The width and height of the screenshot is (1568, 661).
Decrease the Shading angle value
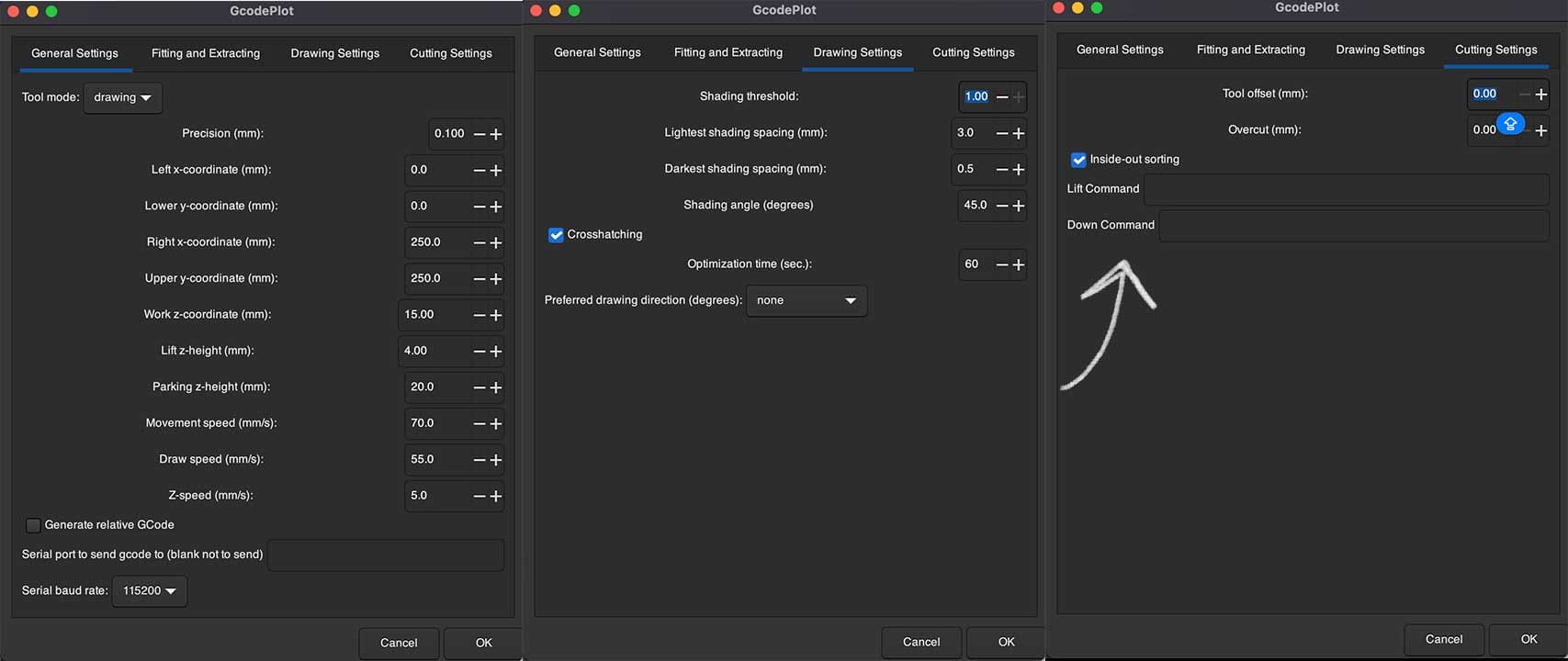coord(1002,206)
